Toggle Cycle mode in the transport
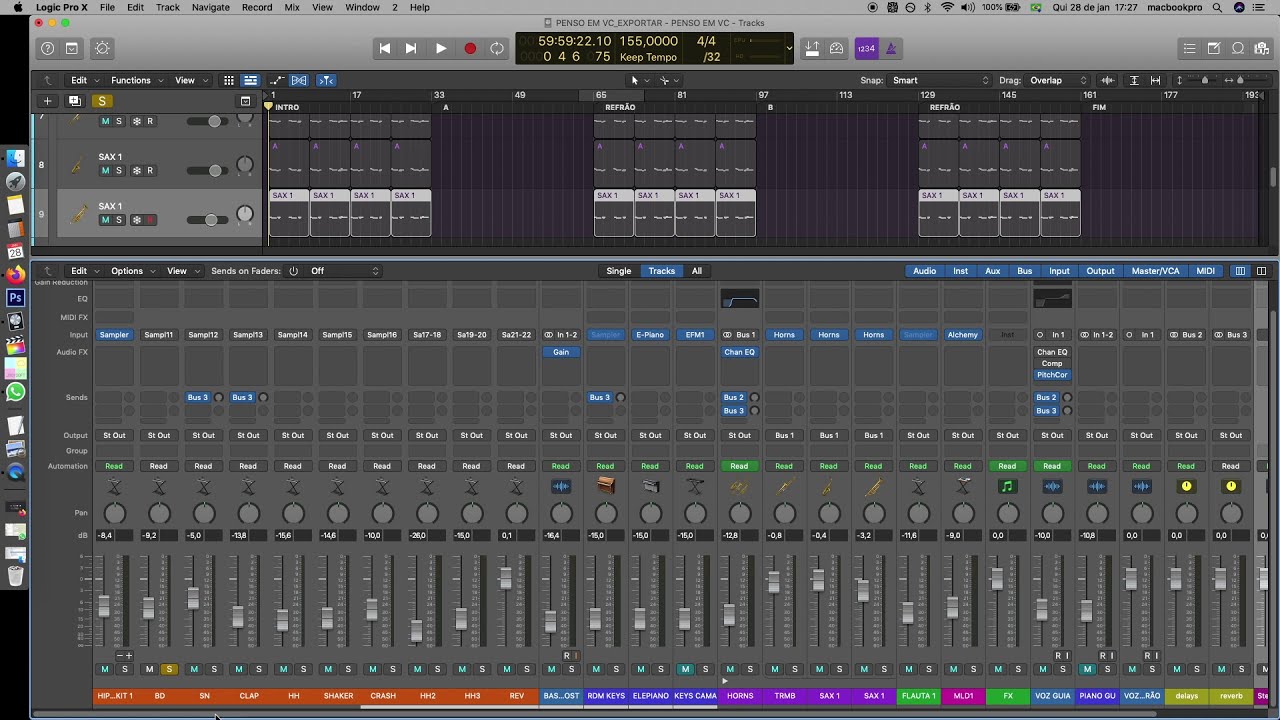This screenshot has width=1280, height=720. pos(497,48)
